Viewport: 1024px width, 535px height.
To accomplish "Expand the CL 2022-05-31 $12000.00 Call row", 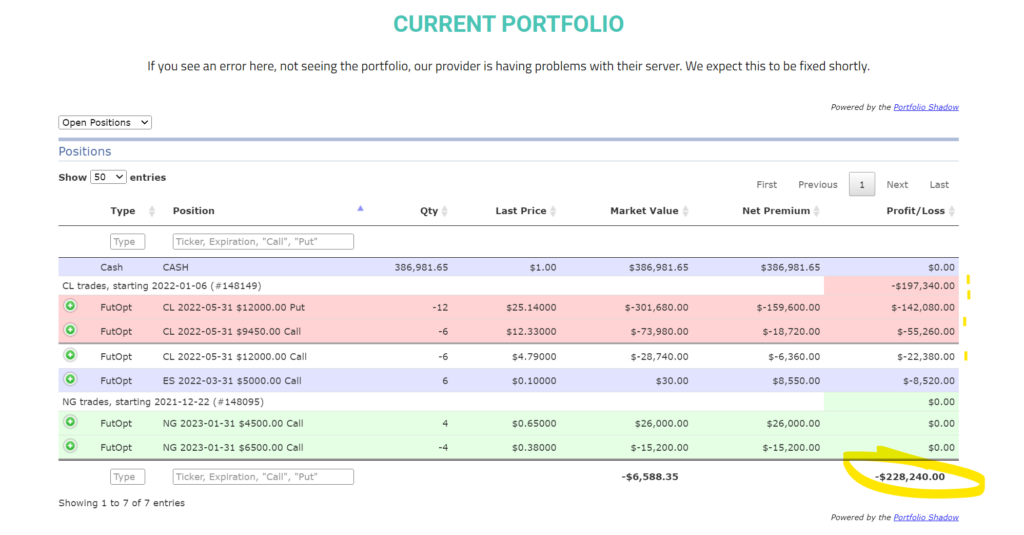I will point(70,356).
